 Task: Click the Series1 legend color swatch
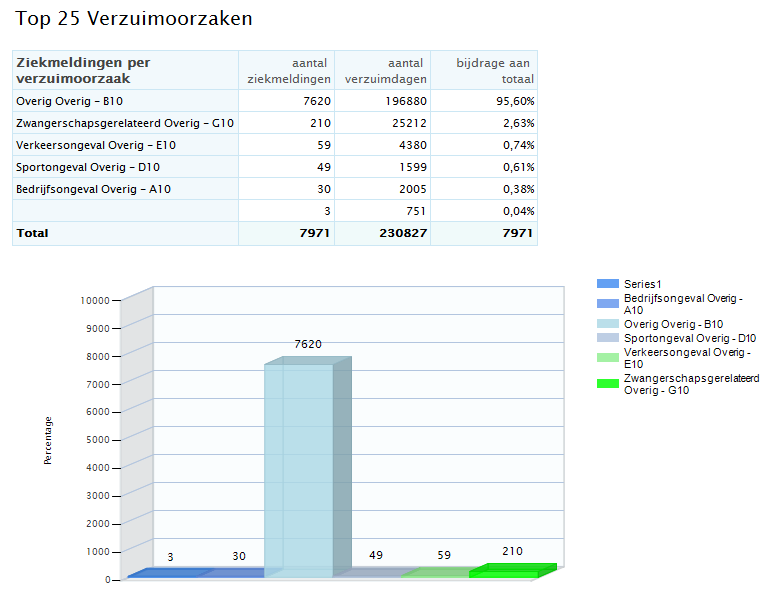tap(607, 284)
